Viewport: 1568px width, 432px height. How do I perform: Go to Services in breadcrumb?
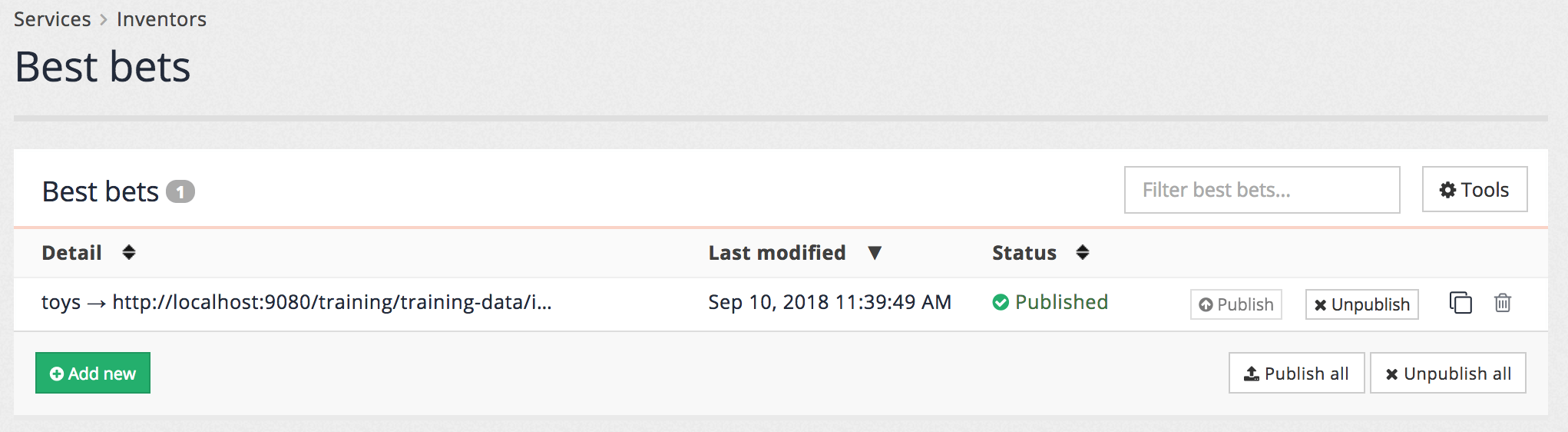(x=52, y=19)
